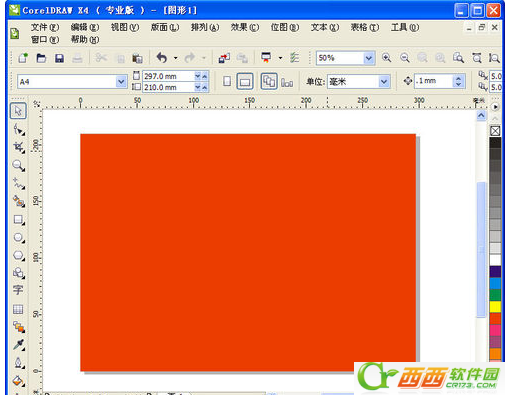The width and height of the screenshot is (505, 395).
Task: Select the Zoom tool in toolbox
Action: pyautogui.click(x=18, y=165)
